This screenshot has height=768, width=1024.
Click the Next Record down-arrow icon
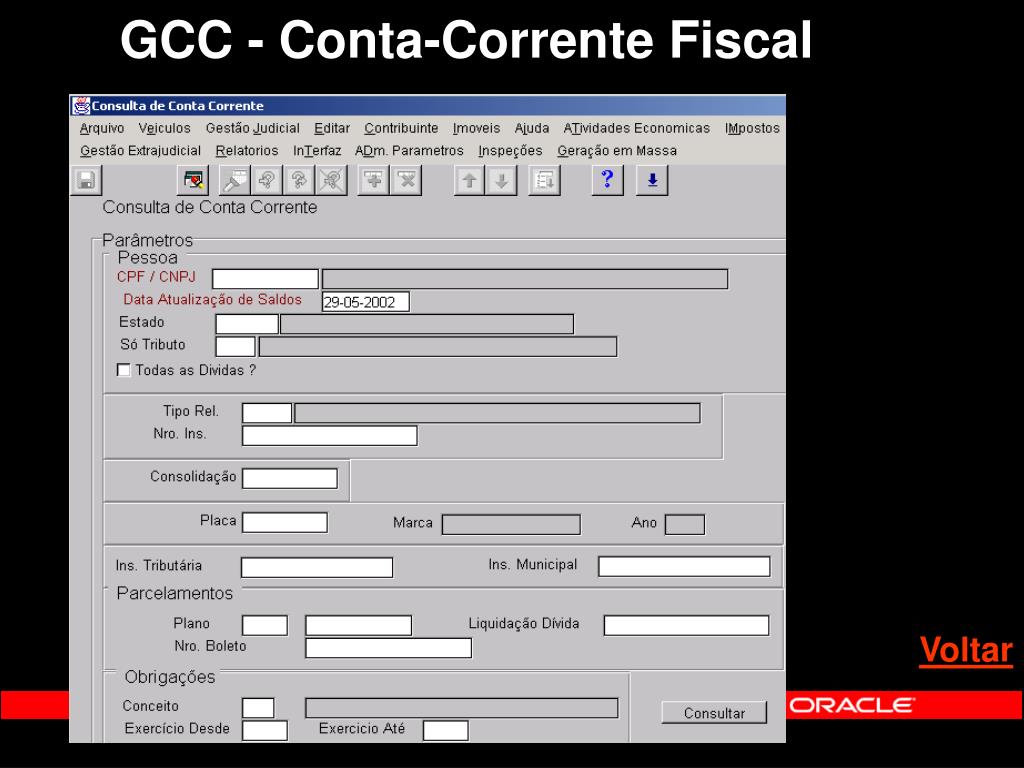coord(502,180)
